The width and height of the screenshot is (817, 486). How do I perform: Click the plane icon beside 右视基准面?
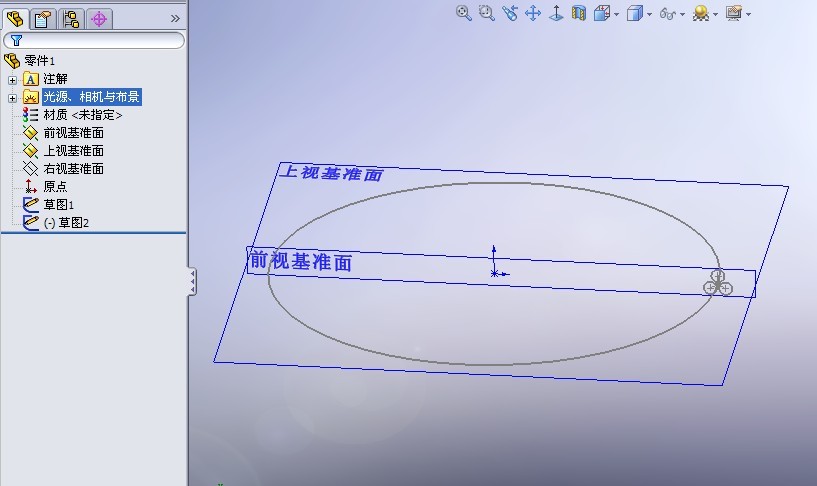[x=30, y=169]
